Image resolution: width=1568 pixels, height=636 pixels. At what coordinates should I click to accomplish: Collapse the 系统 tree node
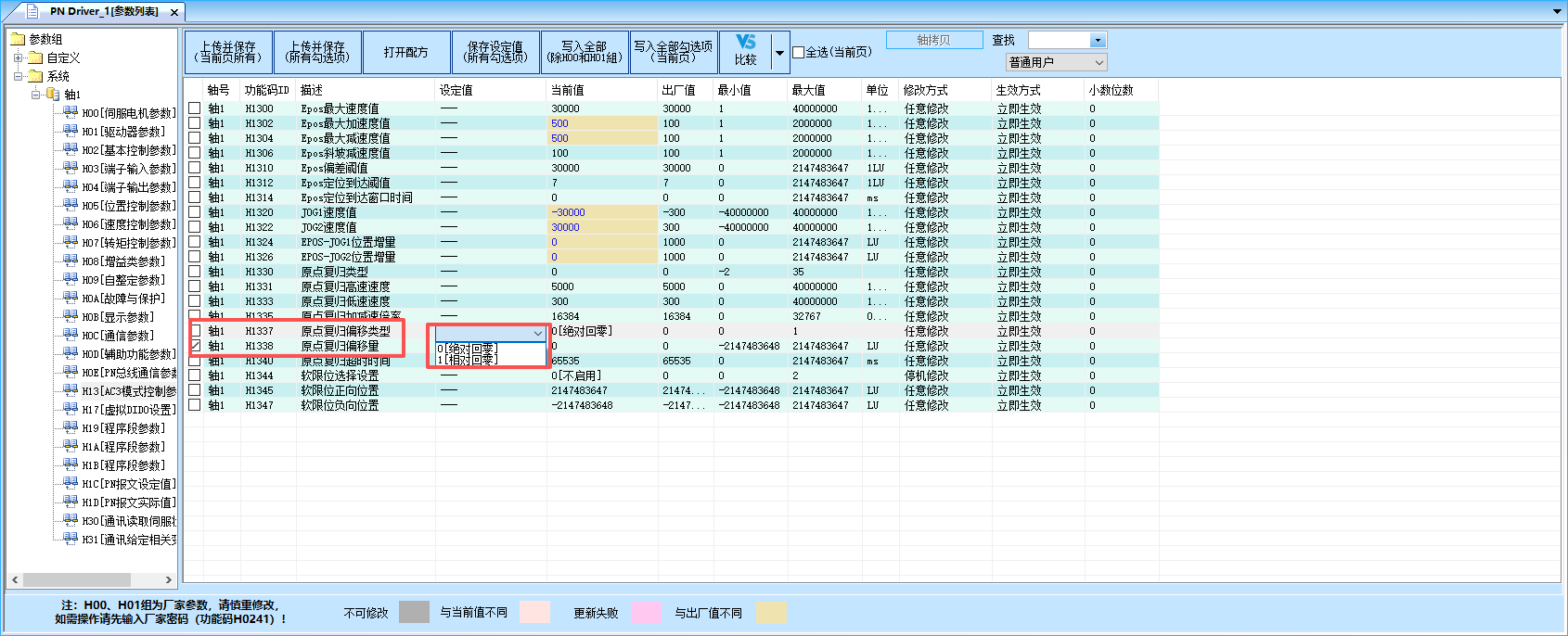[x=19, y=76]
